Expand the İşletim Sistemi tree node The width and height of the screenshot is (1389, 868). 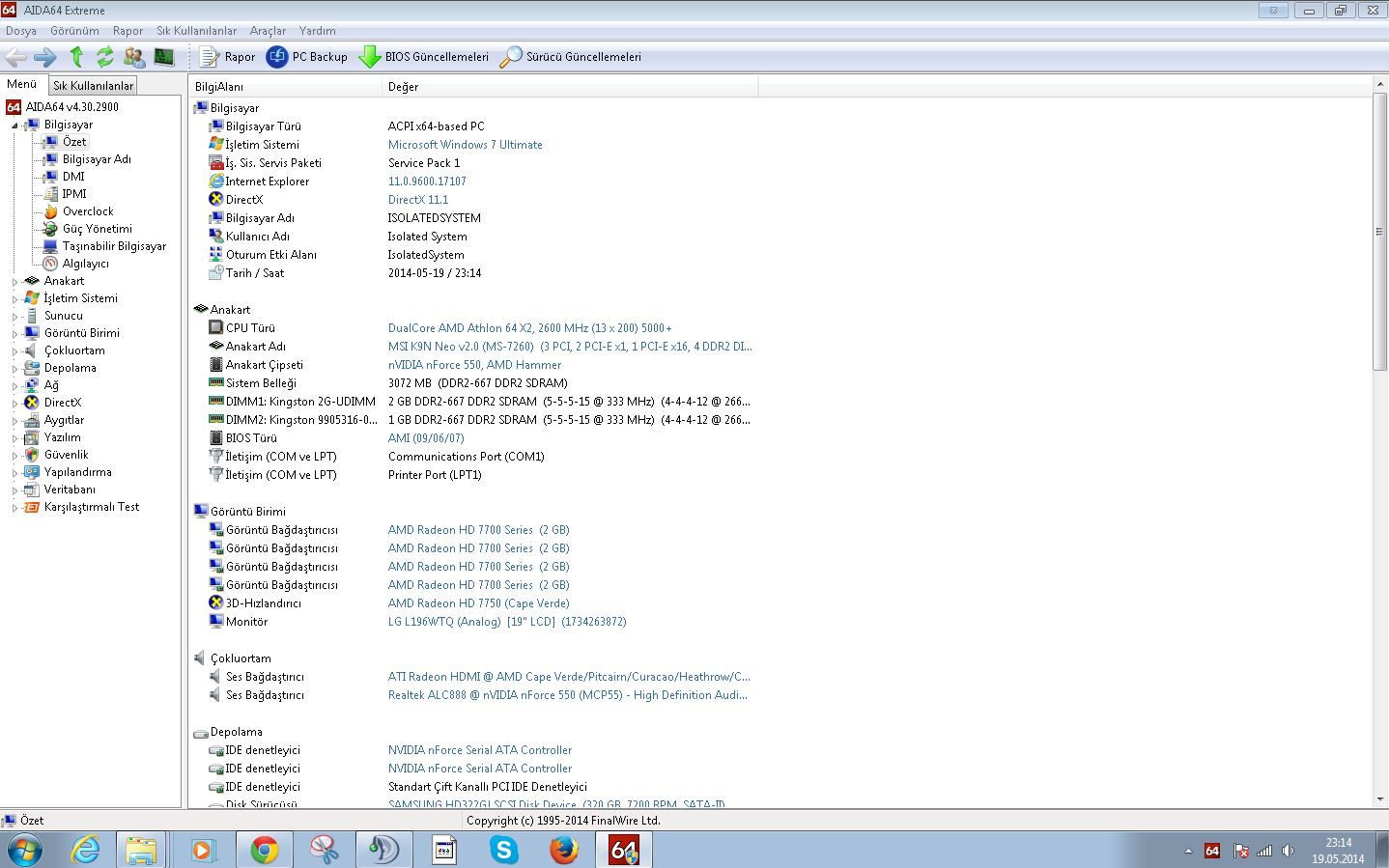pos(14,299)
